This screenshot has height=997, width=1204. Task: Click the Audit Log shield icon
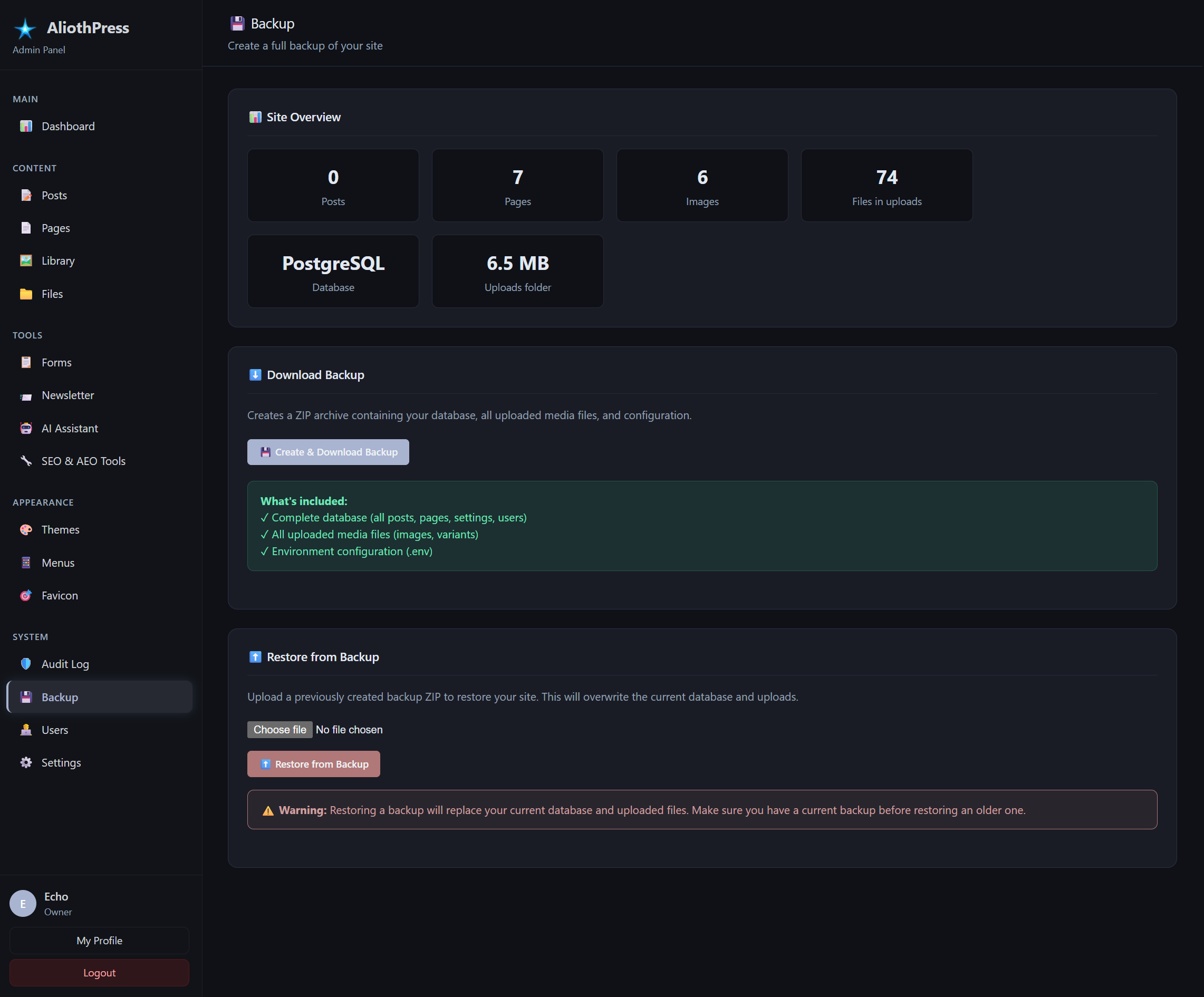pos(26,664)
